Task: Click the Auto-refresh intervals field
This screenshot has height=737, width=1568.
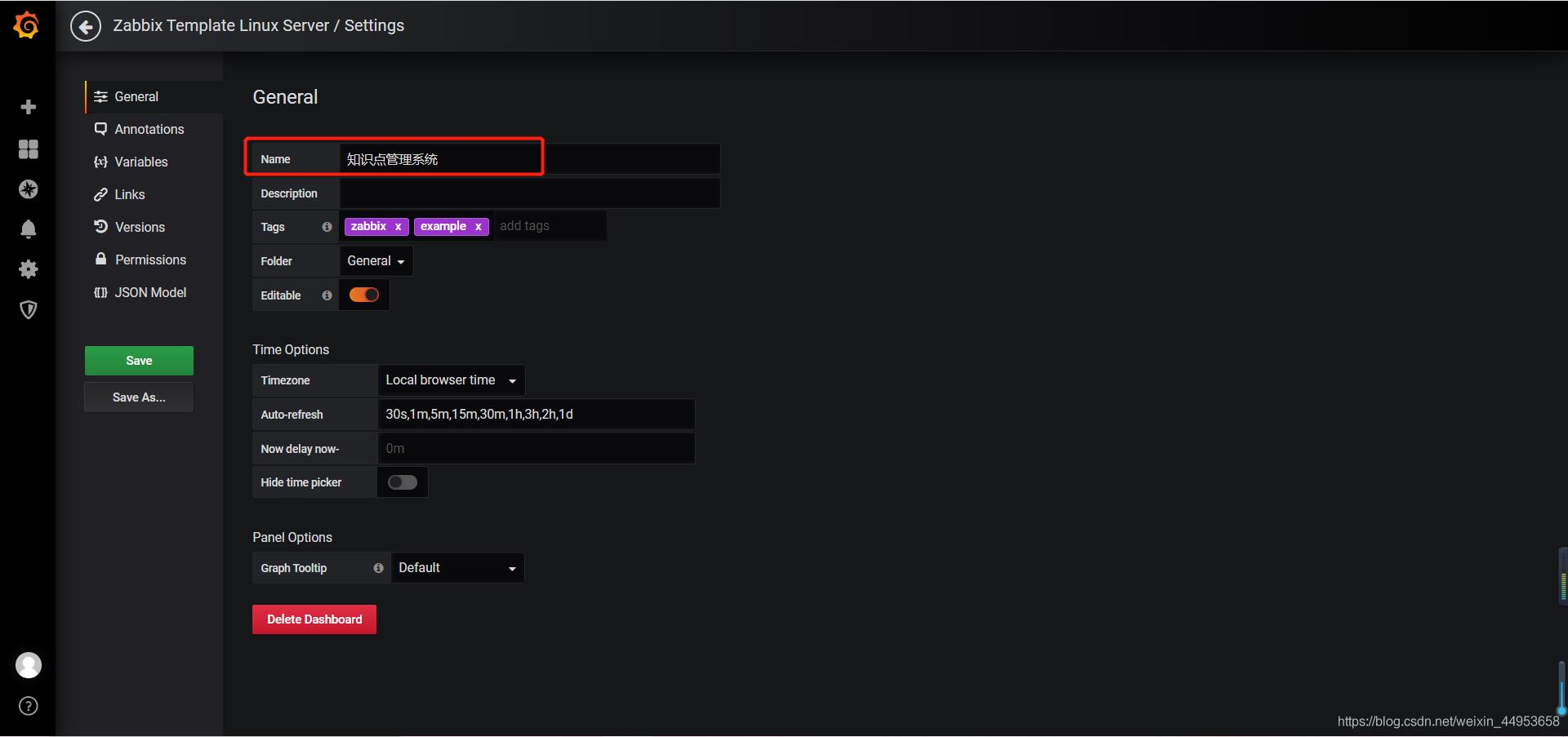Action: pos(536,415)
